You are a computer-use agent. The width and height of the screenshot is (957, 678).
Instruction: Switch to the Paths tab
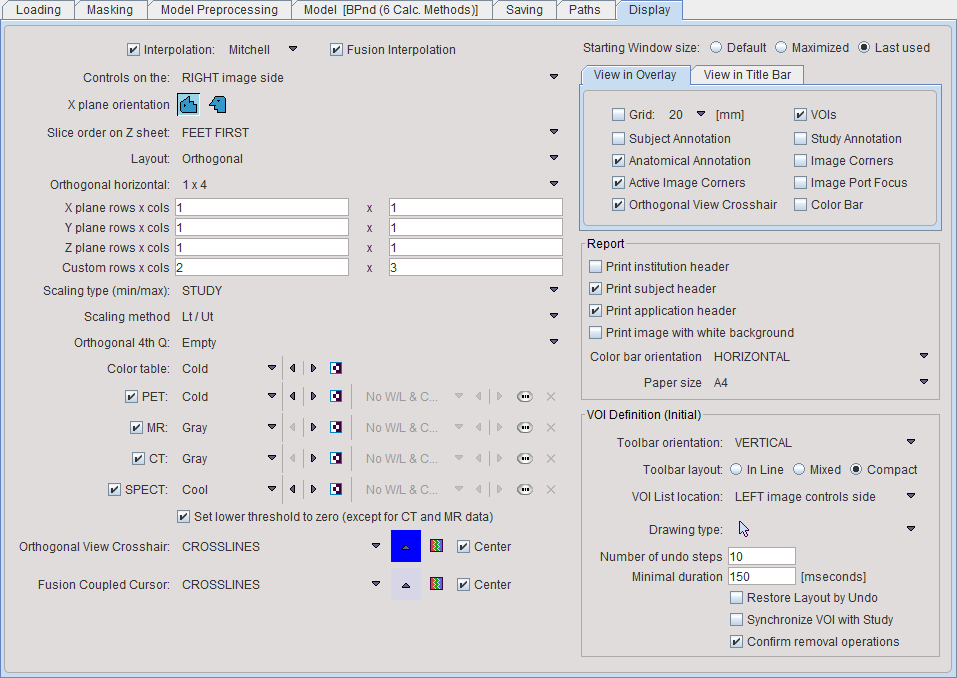[x=585, y=10]
